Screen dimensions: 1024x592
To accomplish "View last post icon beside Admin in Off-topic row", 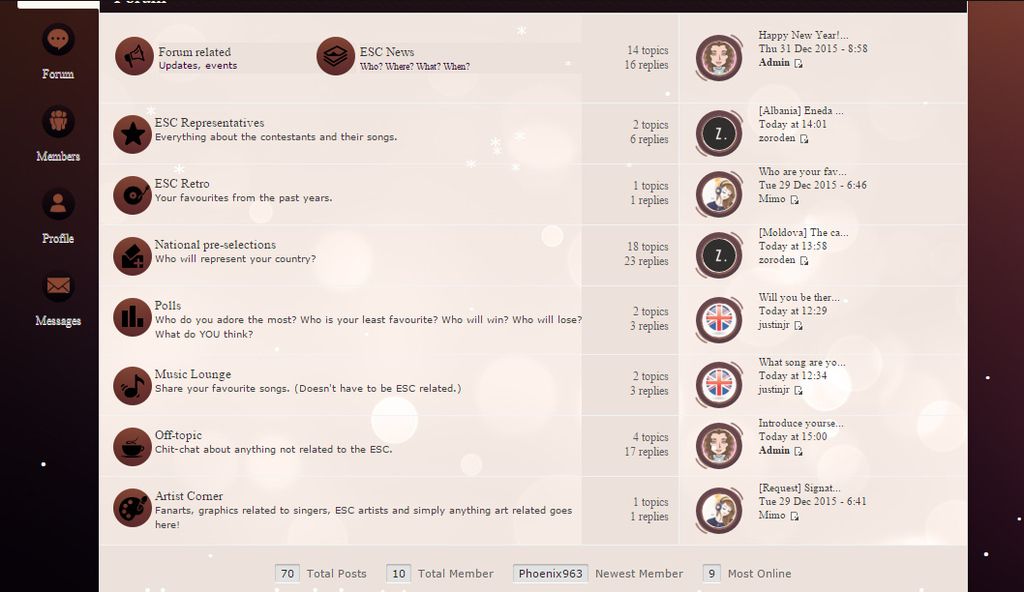I will [x=798, y=452].
